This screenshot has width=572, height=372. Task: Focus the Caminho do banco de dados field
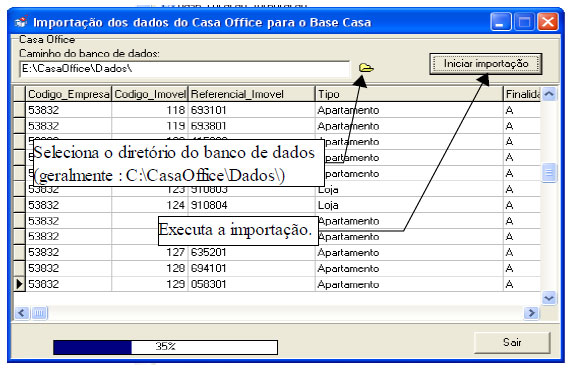185,69
